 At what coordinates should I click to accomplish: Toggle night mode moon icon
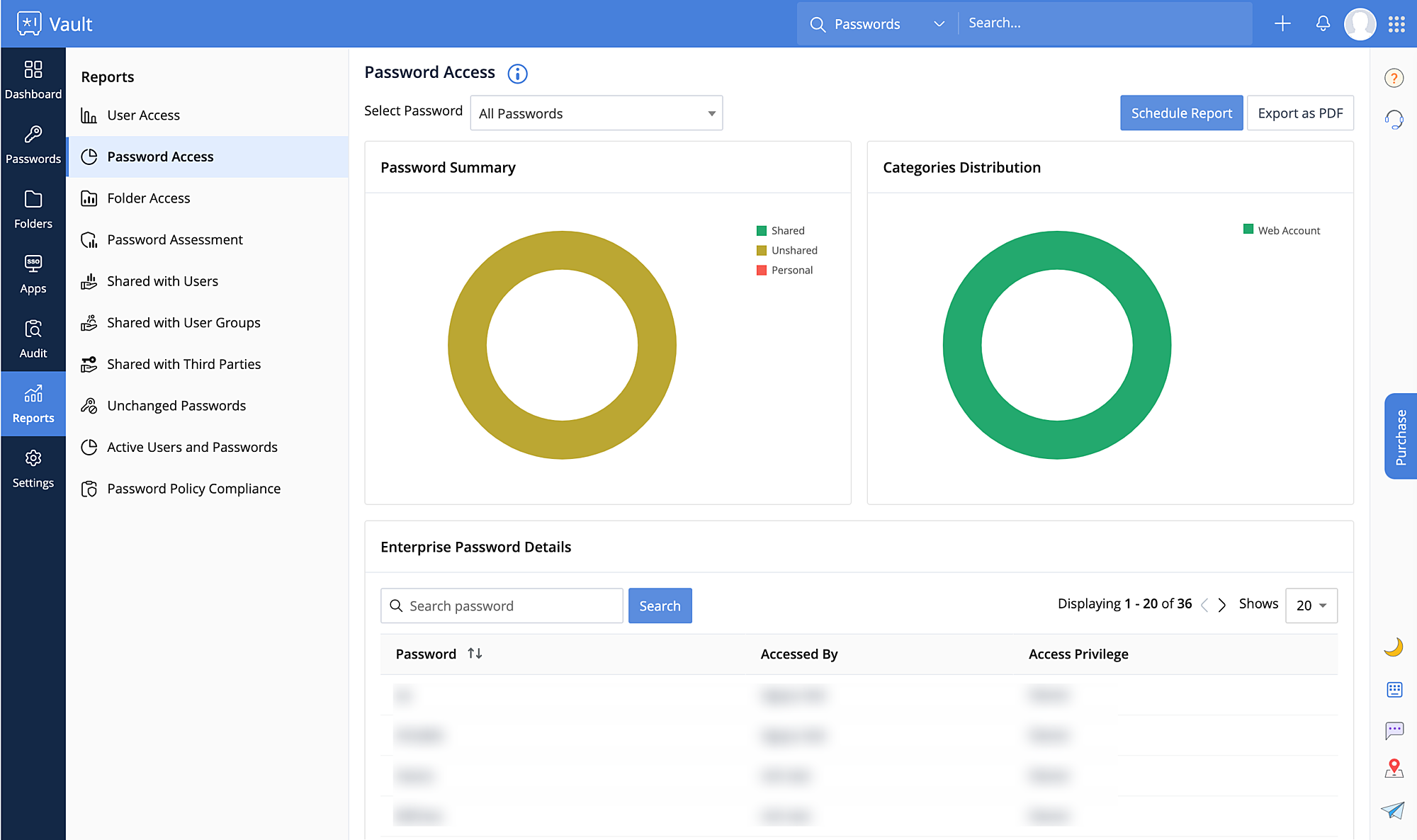(x=1394, y=647)
